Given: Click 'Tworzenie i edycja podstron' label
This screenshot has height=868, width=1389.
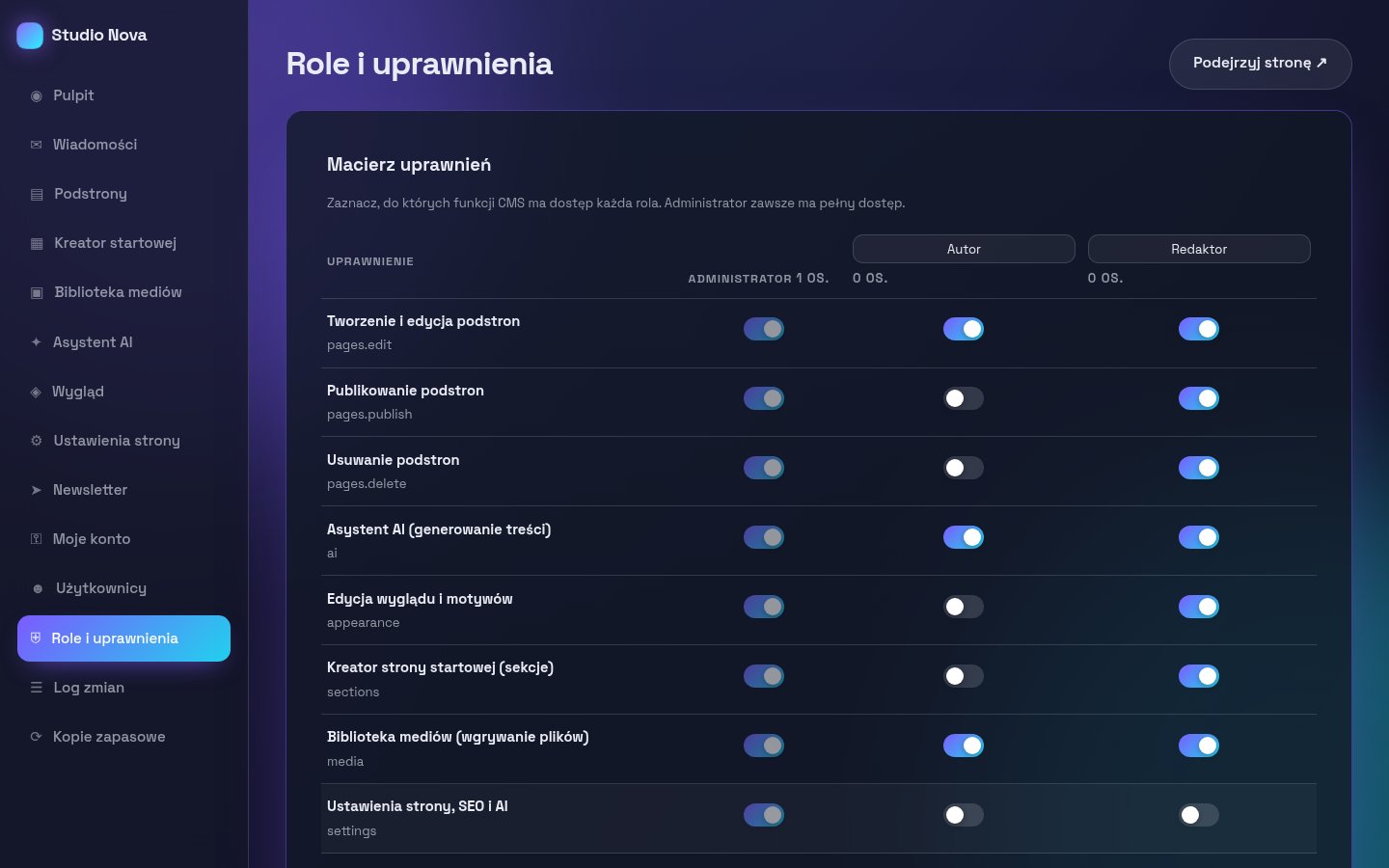Looking at the screenshot, I should pos(423,321).
